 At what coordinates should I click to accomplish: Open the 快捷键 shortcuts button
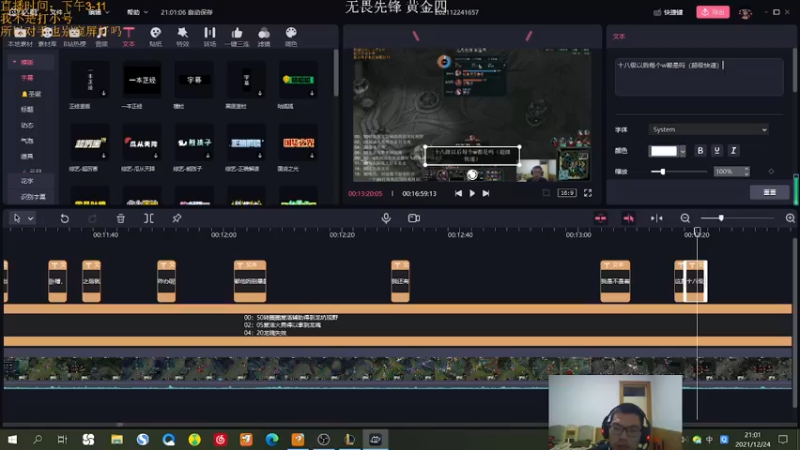[668, 12]
